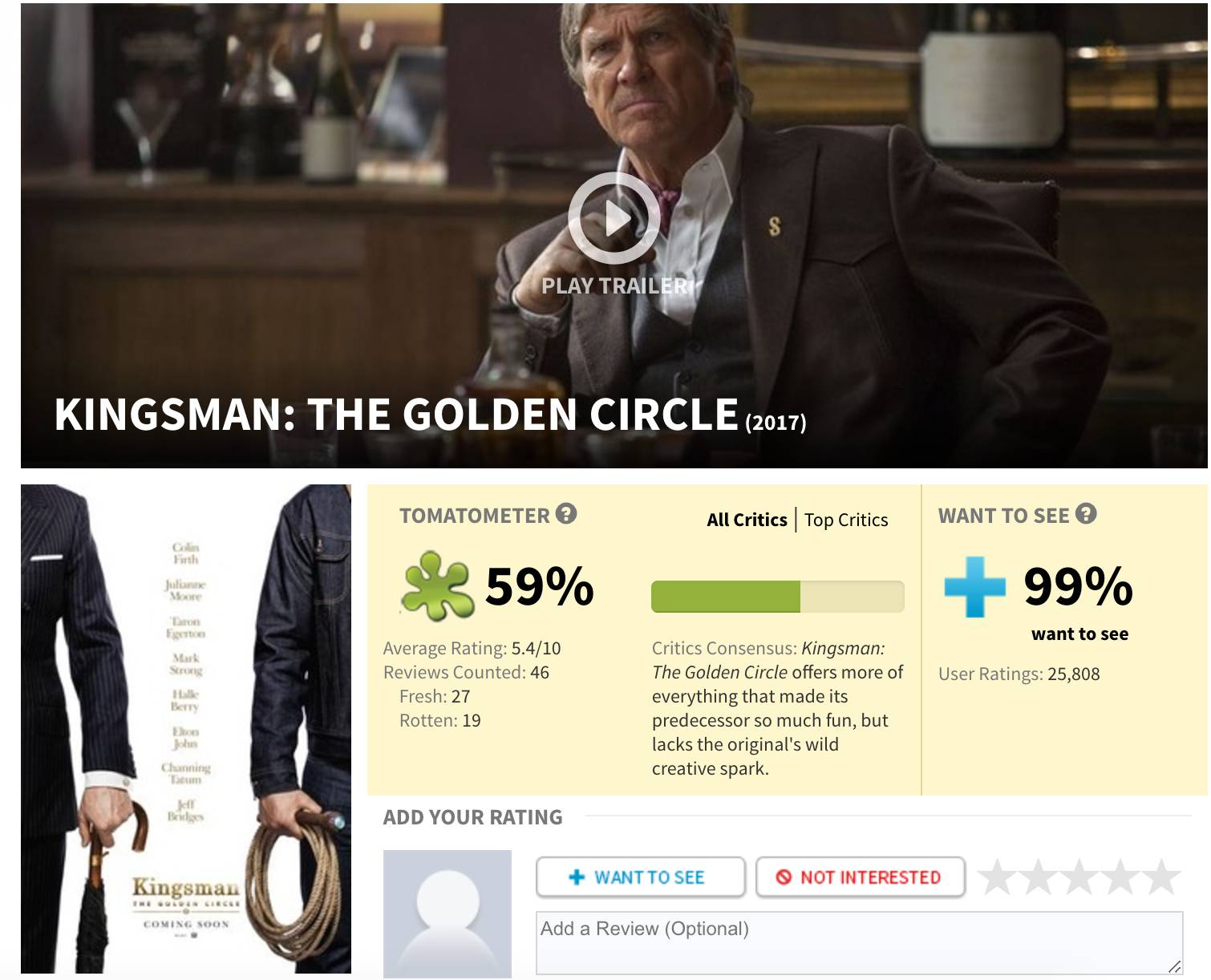Rate the movie five stars
This screenshot has width=1211, height=980.
[x=1161, y=877]
